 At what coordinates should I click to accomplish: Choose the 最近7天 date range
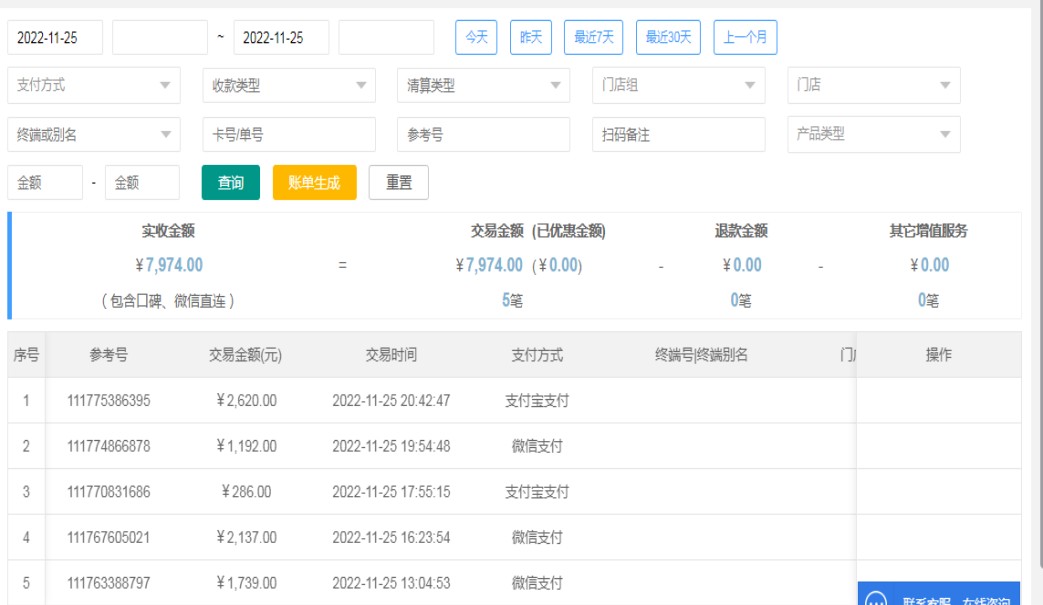594,38
